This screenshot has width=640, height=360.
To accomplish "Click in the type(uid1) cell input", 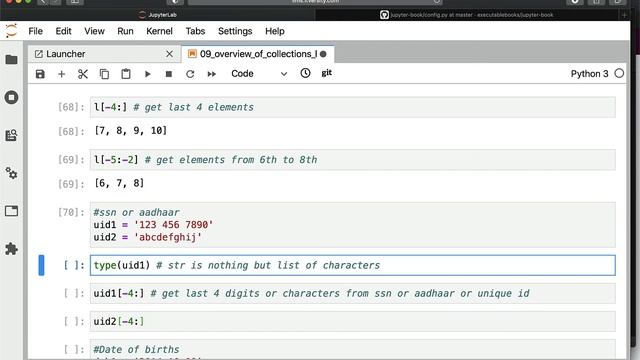I will point(353,265).
